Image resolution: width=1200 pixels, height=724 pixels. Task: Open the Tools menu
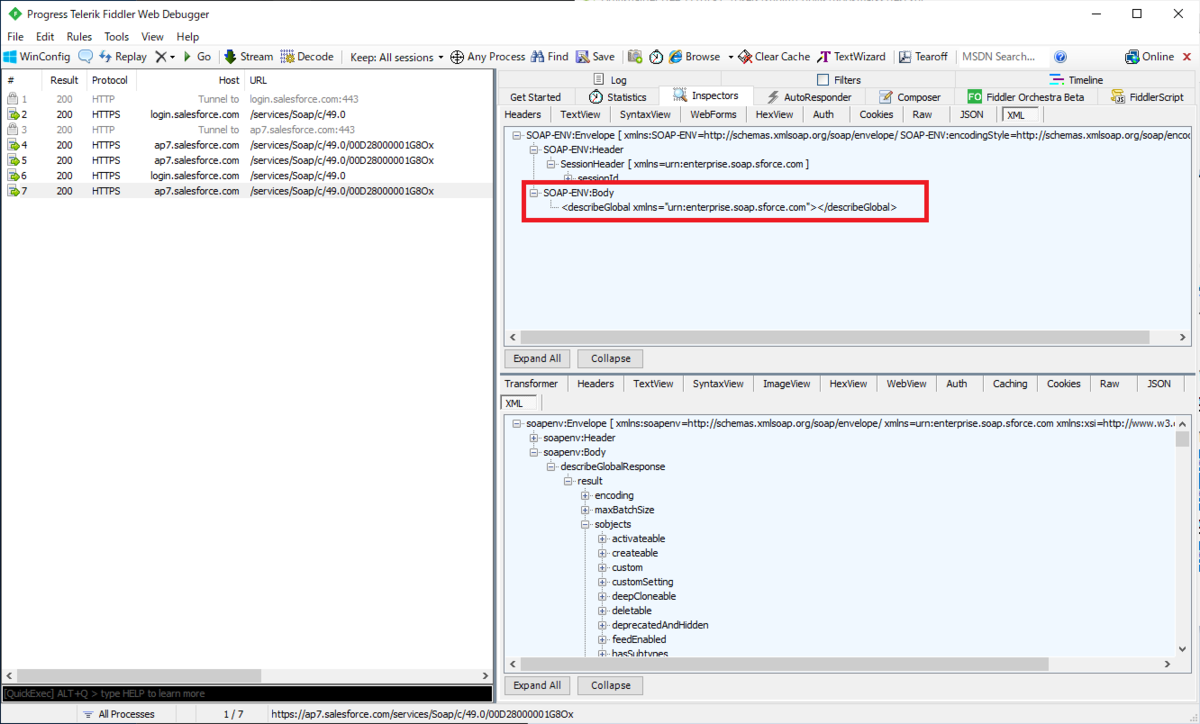(x=117, y=37)
